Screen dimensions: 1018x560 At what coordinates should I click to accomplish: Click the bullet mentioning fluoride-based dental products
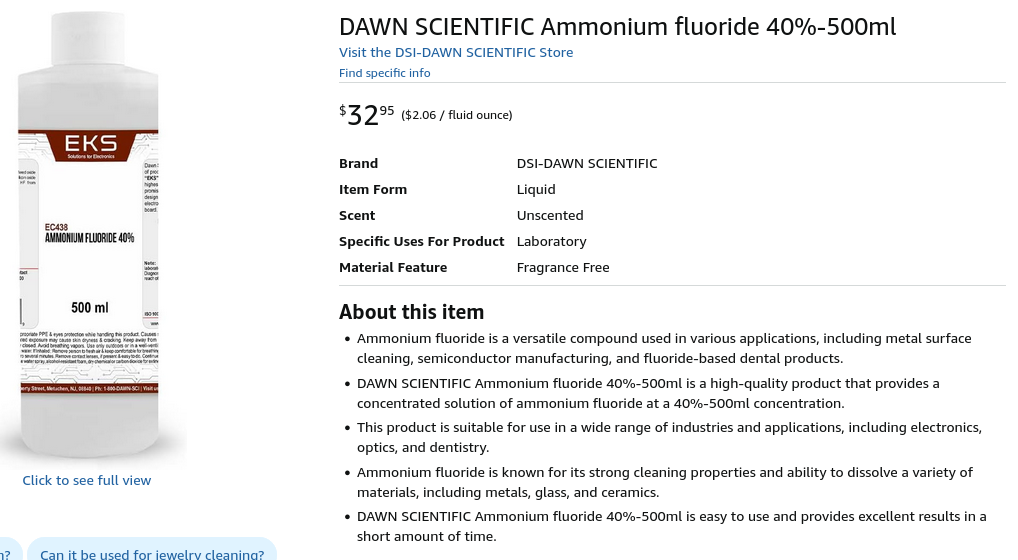pyautogui.click(x=663, y=348)
